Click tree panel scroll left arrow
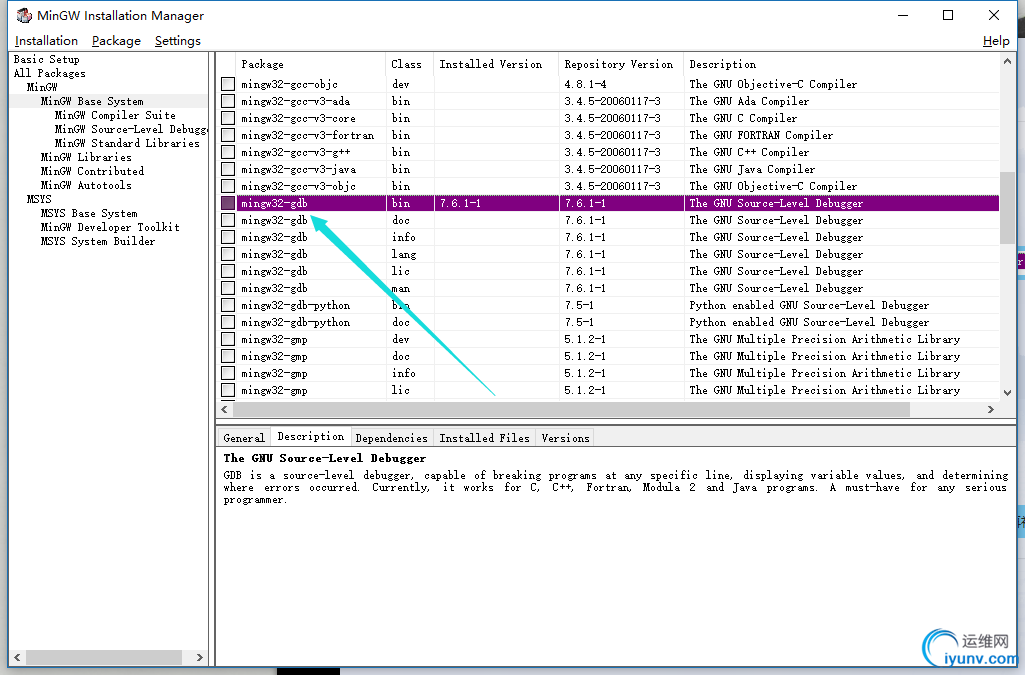1025x675 pixels. (x=18, y=657)
